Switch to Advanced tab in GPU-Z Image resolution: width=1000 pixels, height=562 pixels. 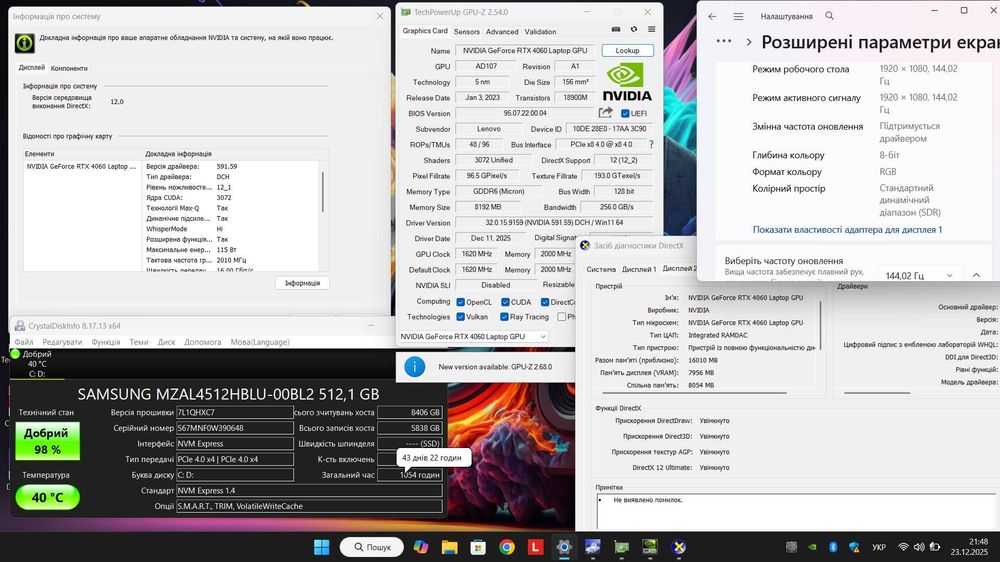click(x=502, y=31)
